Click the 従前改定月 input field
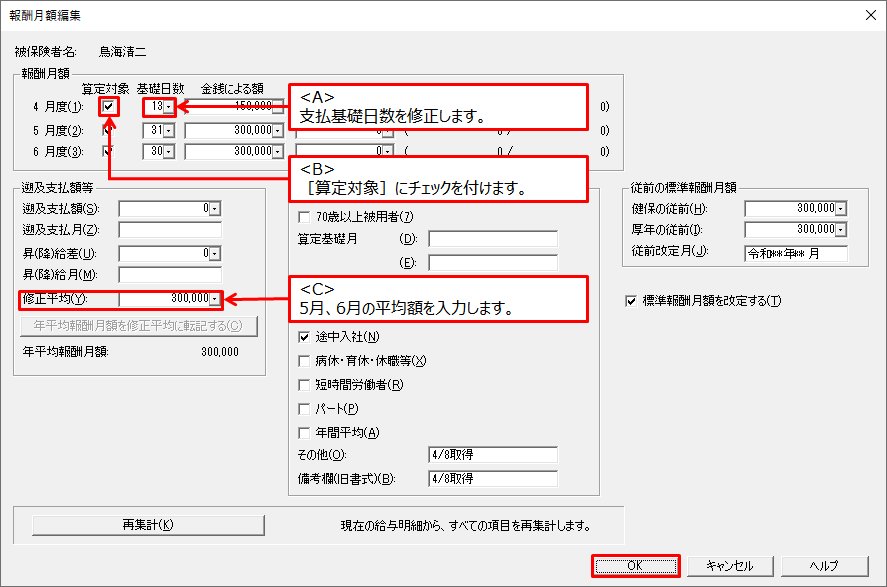This screenshot has height=587, width=887. tap(796, 253)
